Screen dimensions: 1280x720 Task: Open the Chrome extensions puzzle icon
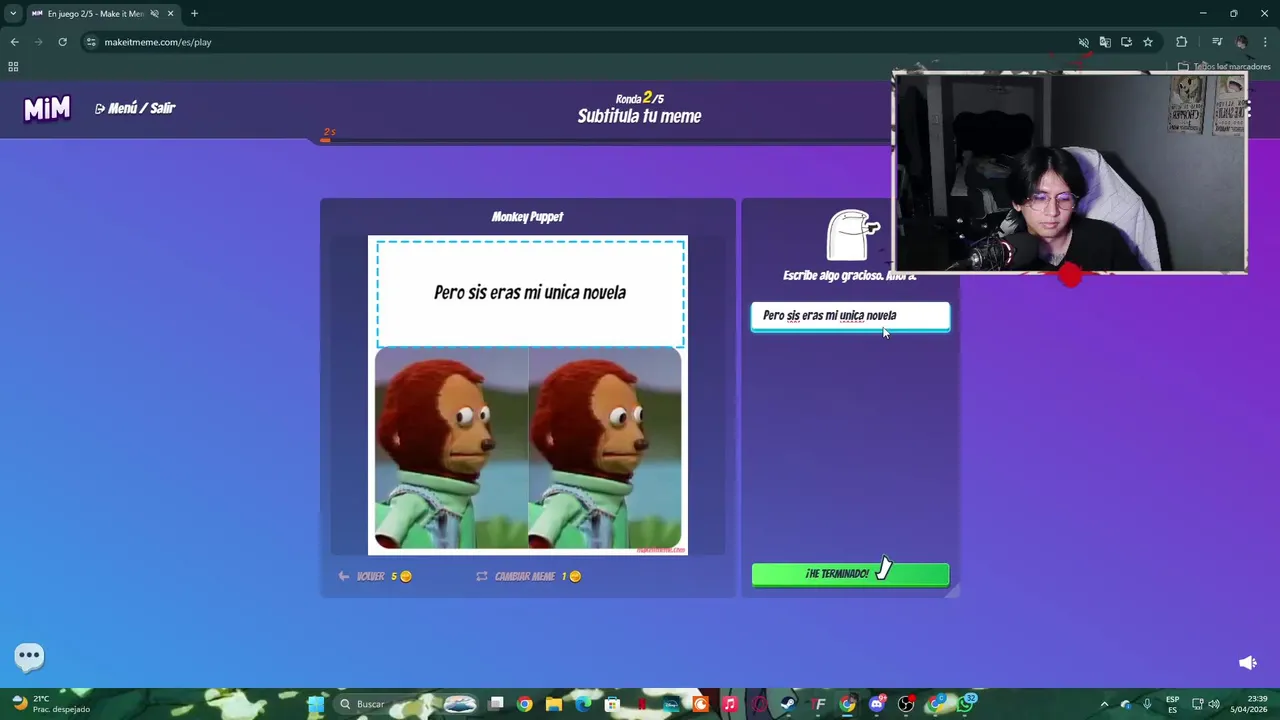1182,42
